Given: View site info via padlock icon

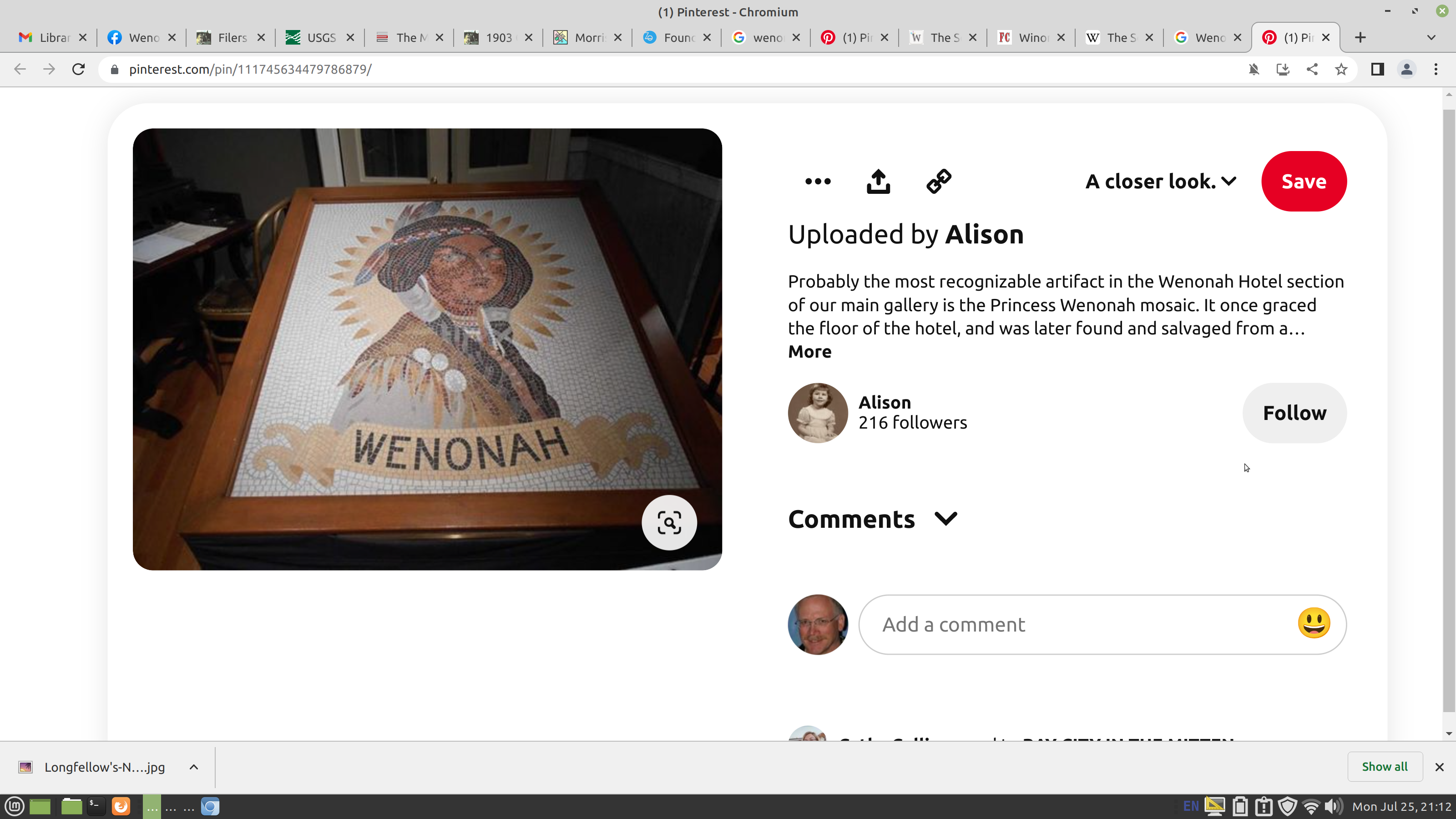Looking at the screenshot, I should tap(115, 69).
